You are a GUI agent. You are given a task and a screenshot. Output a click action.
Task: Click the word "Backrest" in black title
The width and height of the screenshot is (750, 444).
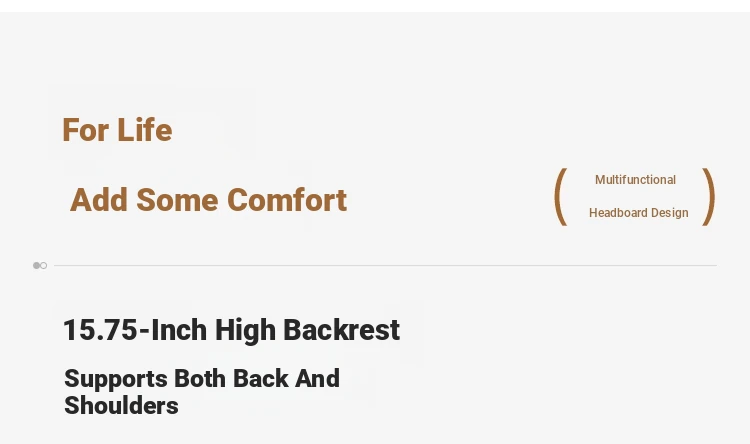pos(342,330)
